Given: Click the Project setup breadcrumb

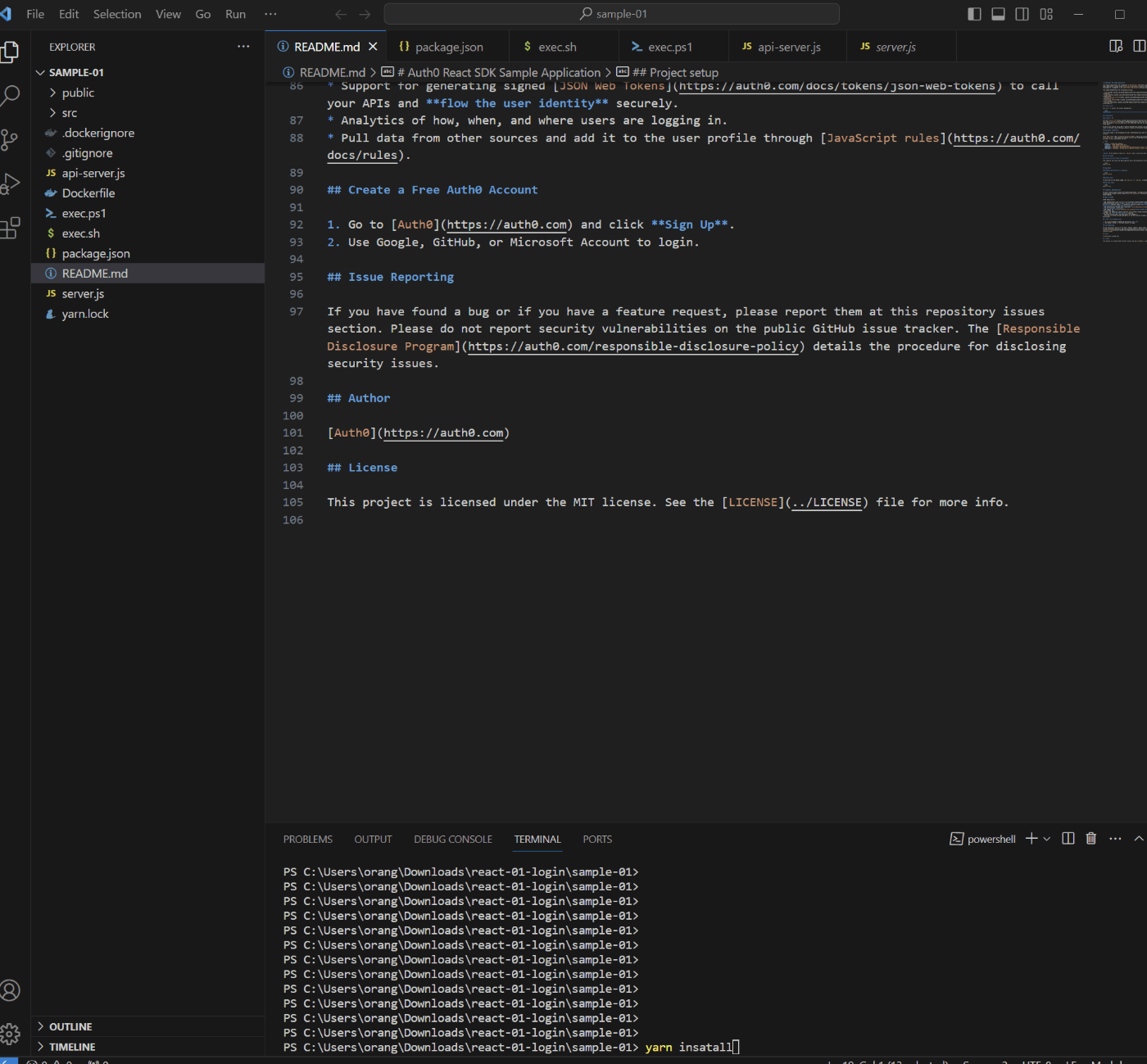Looking at the screenshot, I should pos(667,72).
